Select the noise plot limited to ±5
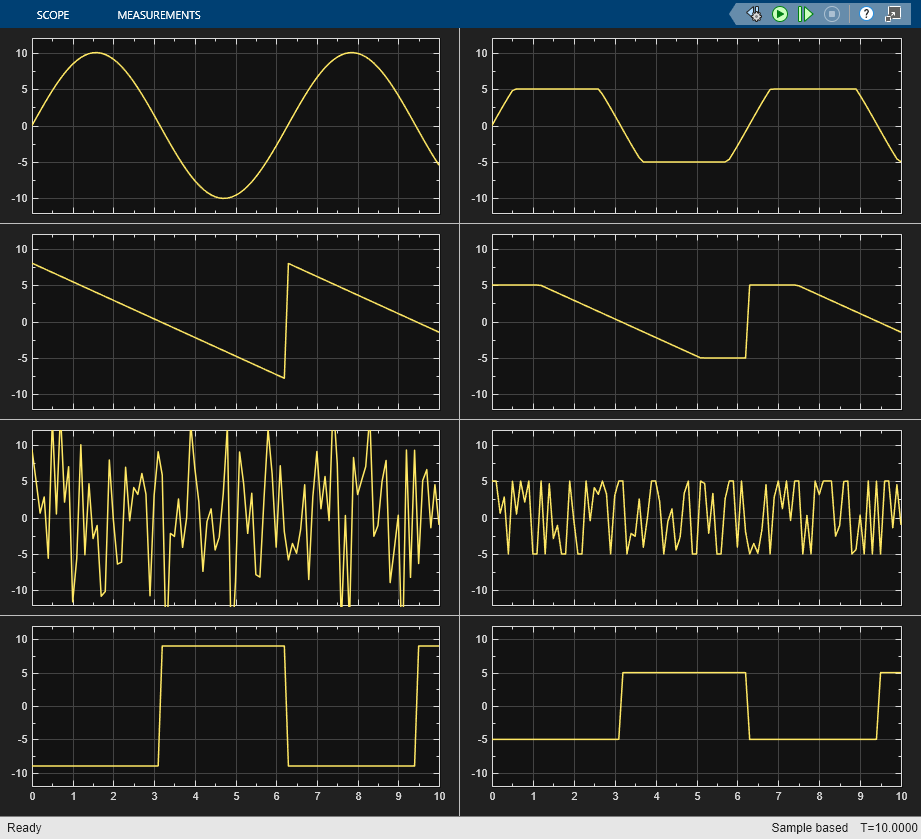 coord(696,518)
